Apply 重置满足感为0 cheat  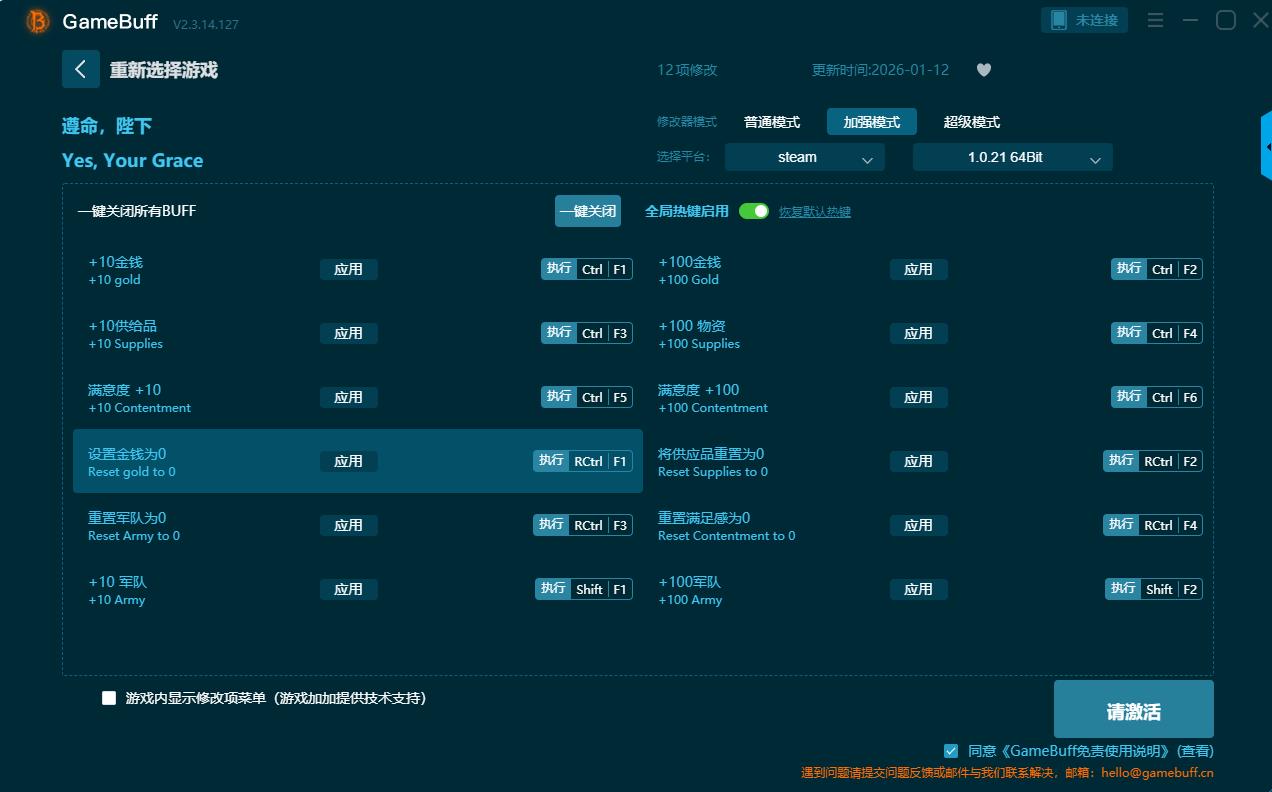[919, 525]
